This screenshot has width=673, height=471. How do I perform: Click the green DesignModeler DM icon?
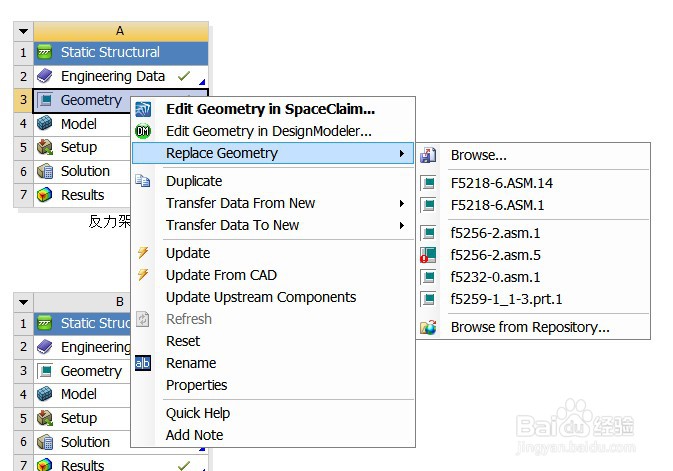143,131
